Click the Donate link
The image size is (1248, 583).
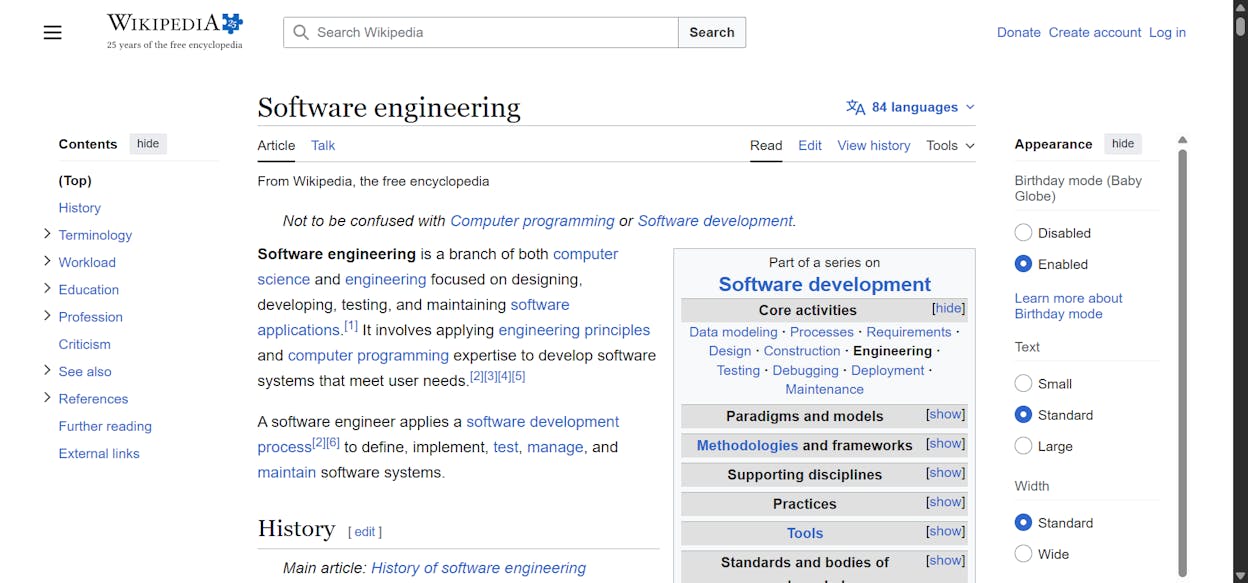(x=1019, y=32)
